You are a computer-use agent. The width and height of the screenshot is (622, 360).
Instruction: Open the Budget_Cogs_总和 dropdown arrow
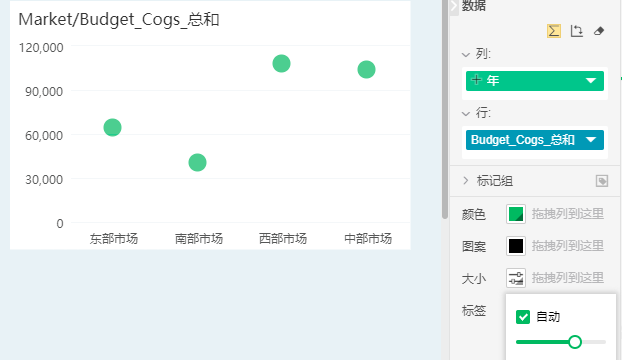tap(591, 140)
